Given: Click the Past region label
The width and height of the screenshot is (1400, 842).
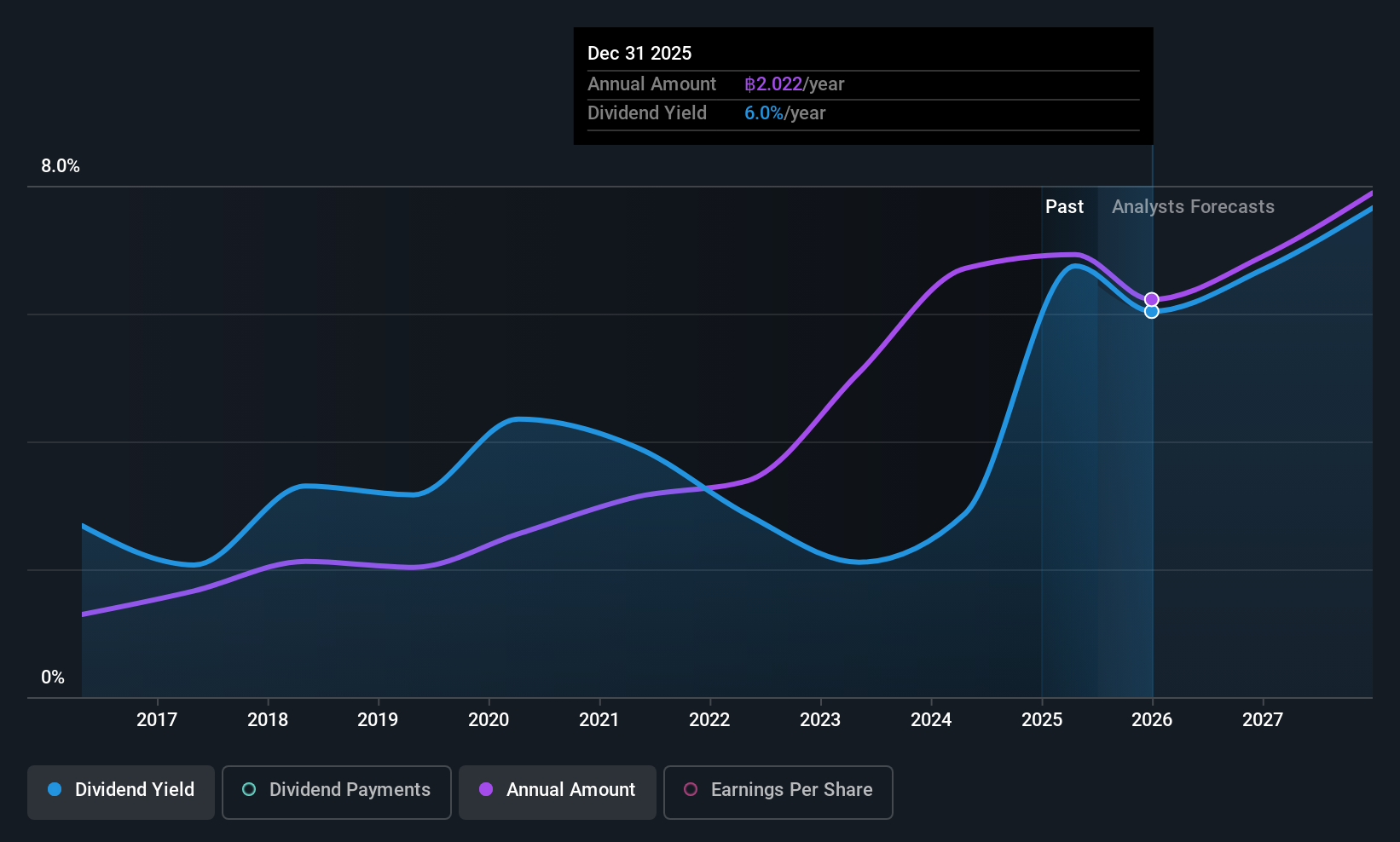Looking at the screenshot, I should 1064,207.
